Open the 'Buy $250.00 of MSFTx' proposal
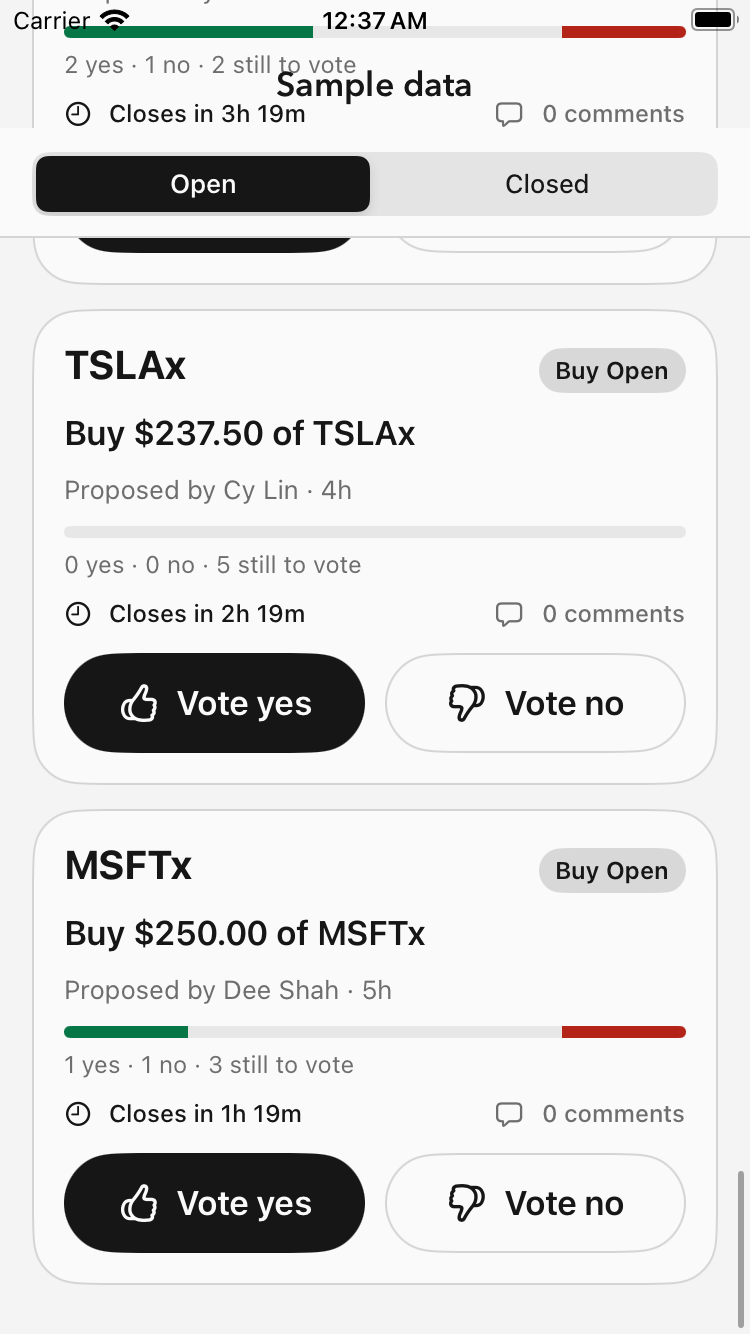The image size is (750, 1334). [x=245, y=933]
